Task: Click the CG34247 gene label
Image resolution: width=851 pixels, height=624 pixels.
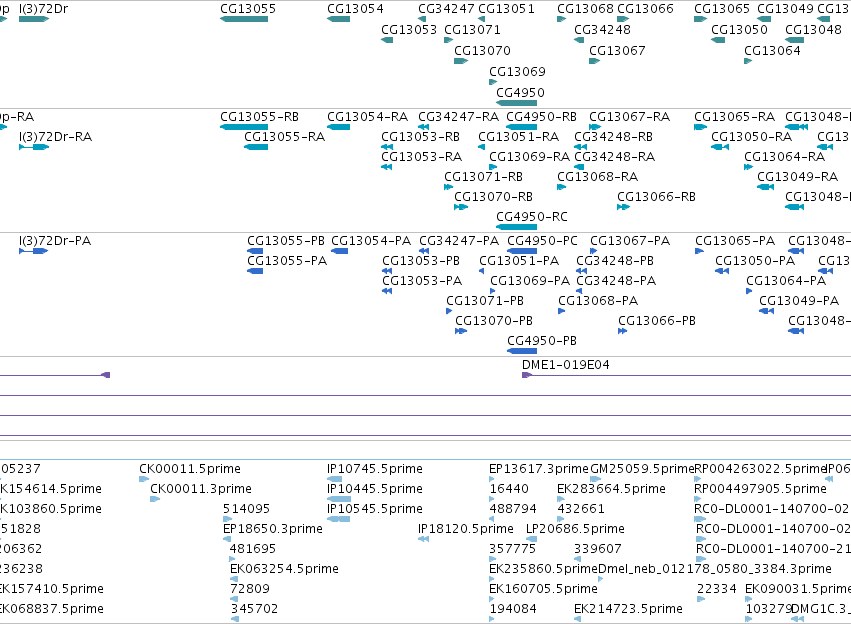Action: 446,9
